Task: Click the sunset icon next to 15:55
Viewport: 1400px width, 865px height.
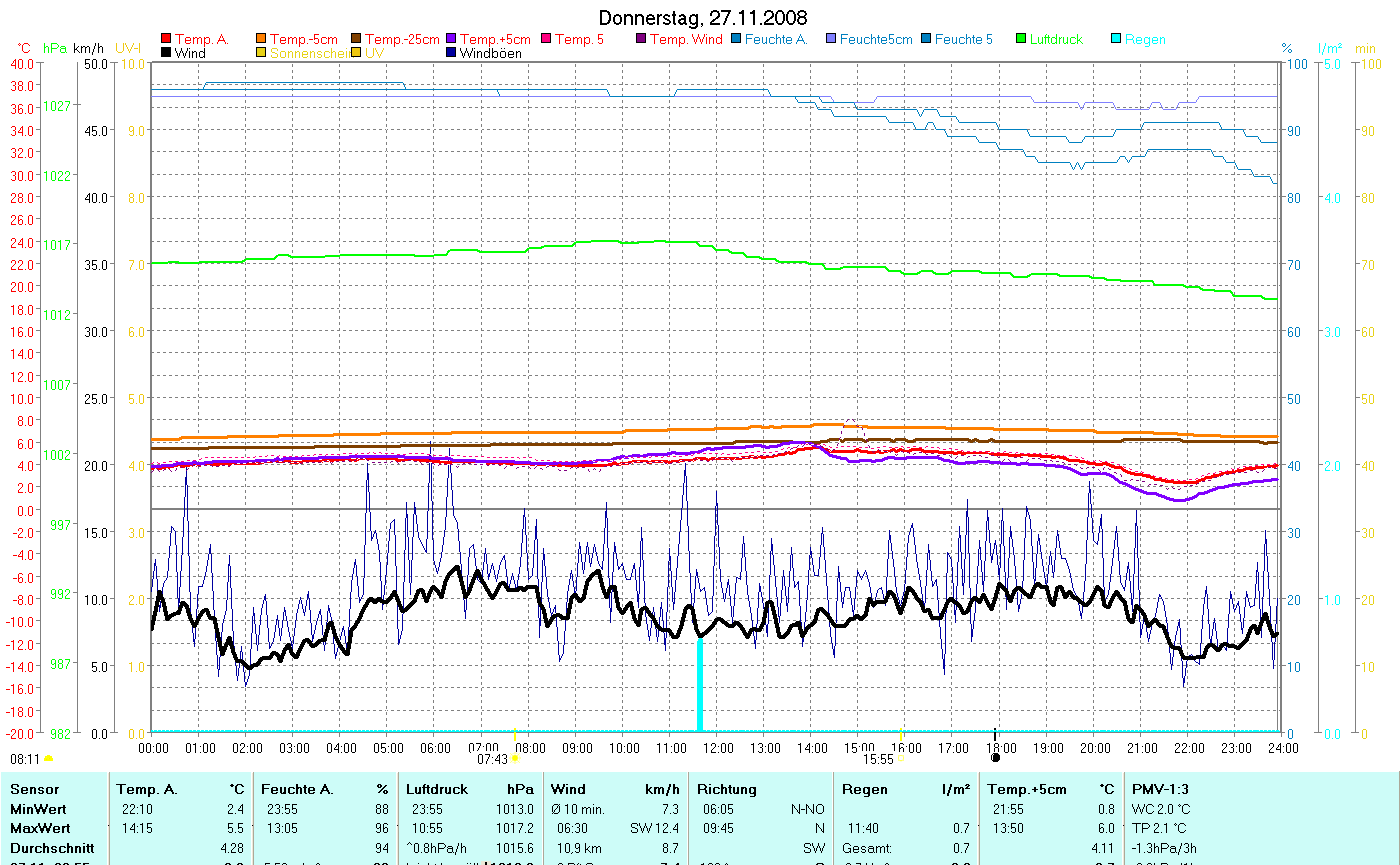Action: pyautogui.click(x=900, y=759)
